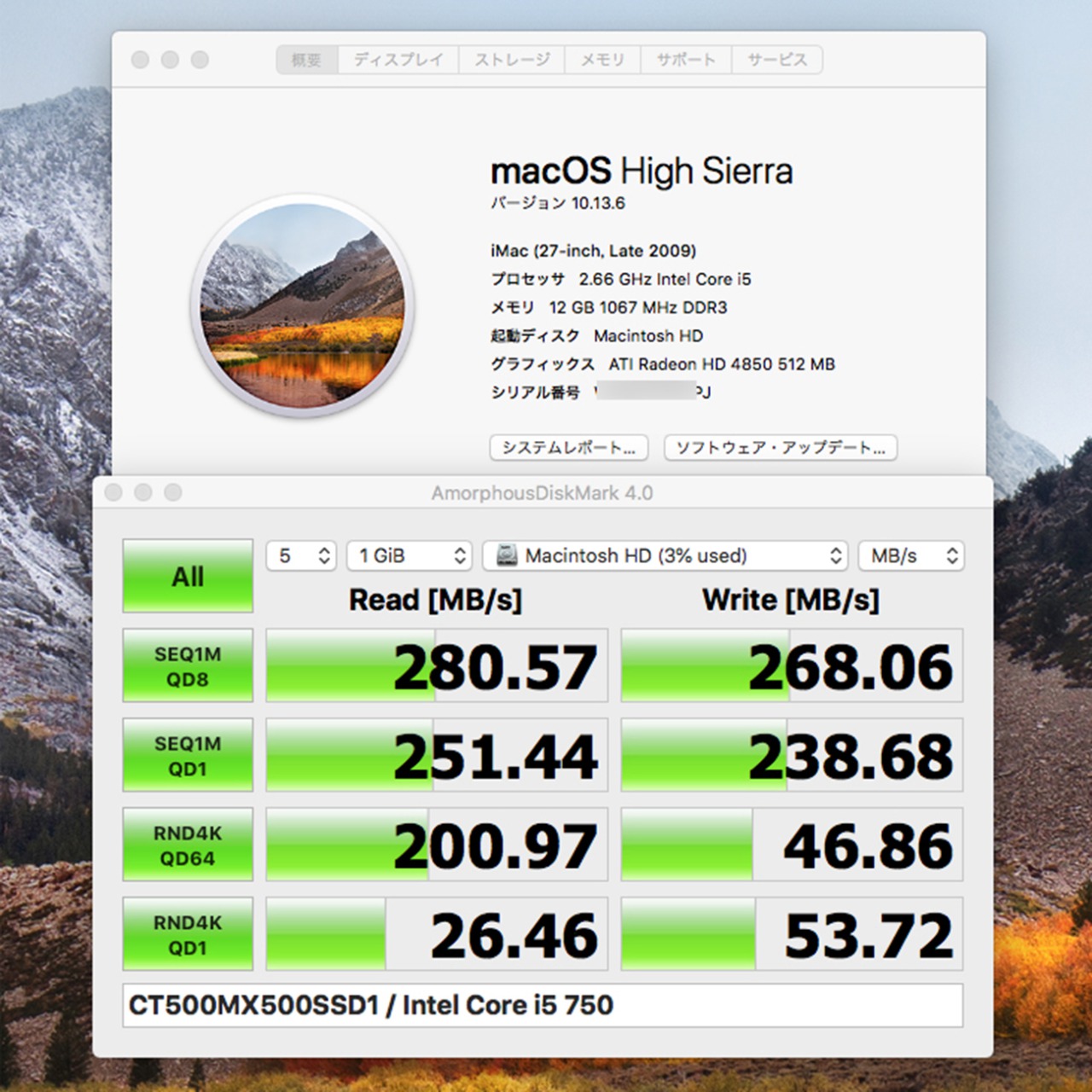Select the ディスプレイ tab
Screen dimensions: 1092x1092
click(x=398, y=60)
